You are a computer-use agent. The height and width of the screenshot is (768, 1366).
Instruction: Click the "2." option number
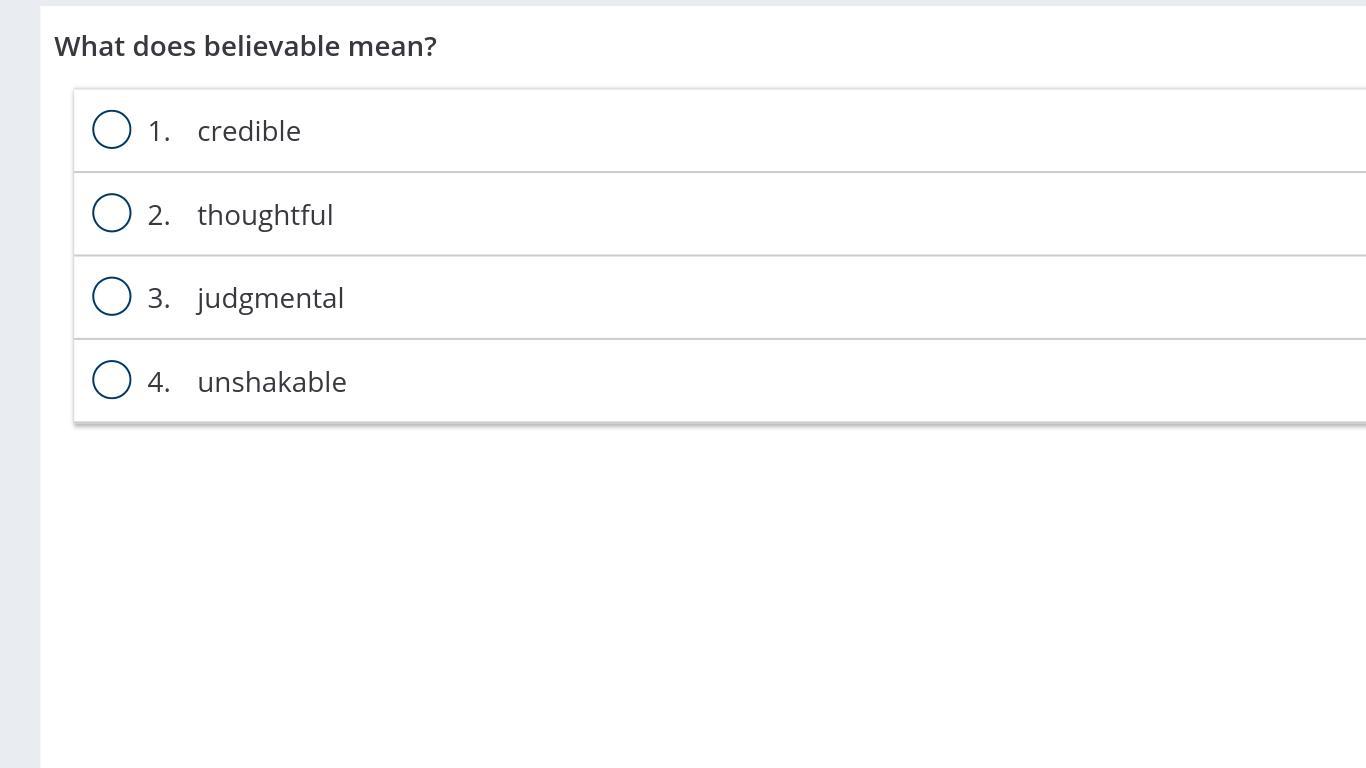pyautogui.click(x=159, y=215)
